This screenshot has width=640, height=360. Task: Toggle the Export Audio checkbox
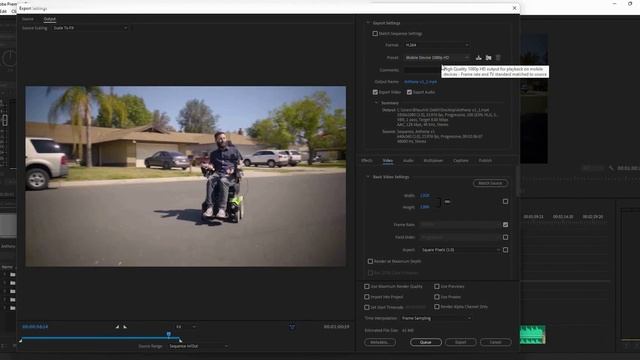(409, 92)
